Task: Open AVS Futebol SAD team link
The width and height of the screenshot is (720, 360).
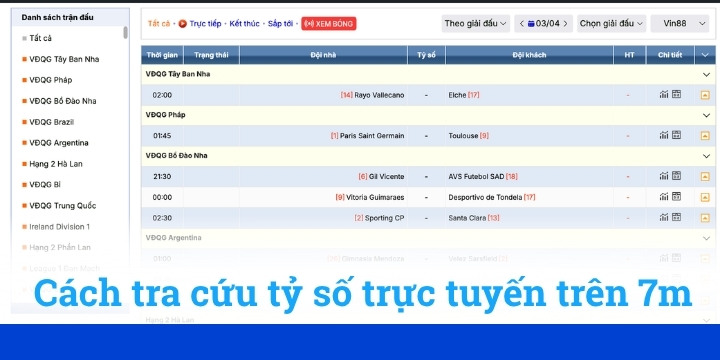Action: tap(476, 177)
